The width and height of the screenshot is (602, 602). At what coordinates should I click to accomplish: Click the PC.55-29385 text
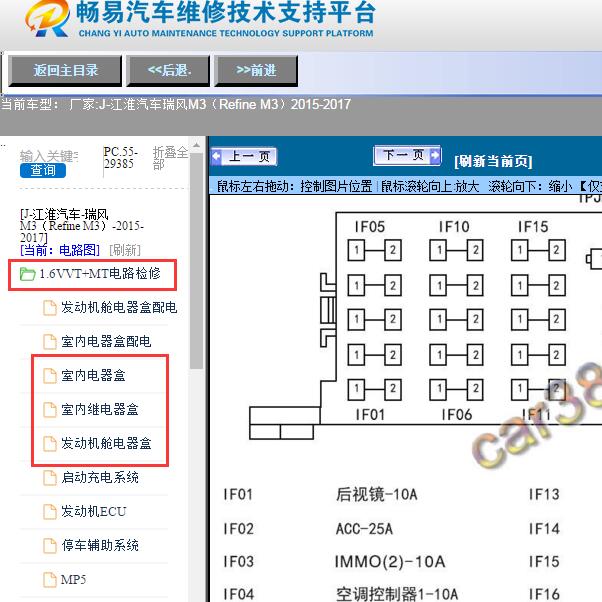119,158
